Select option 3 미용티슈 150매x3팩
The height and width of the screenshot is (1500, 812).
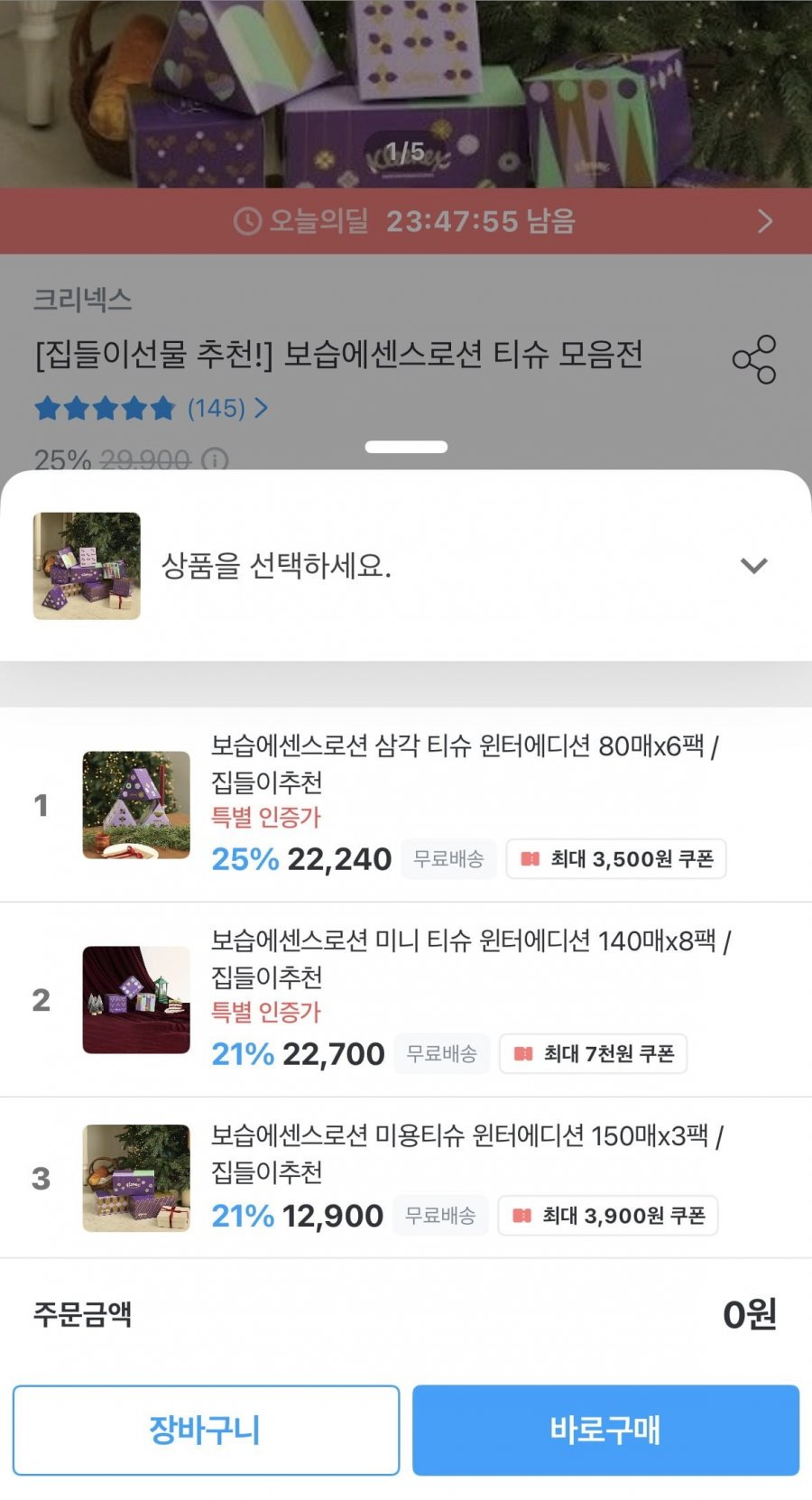tap(466, 1153)
